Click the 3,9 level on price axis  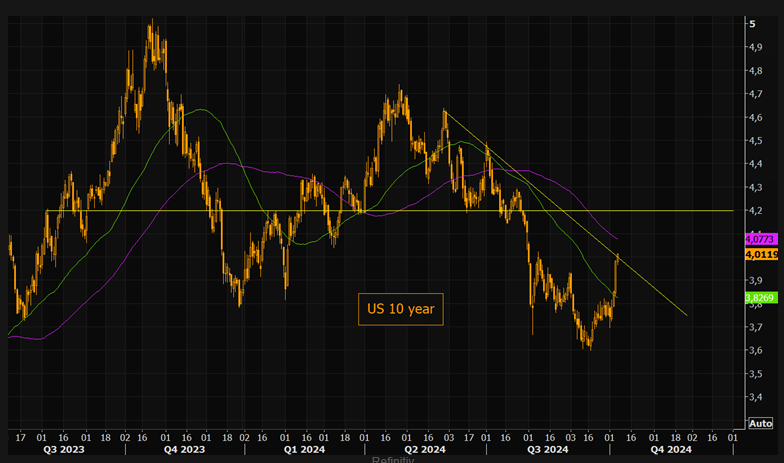pyautogui.click(x=756, y=281)
